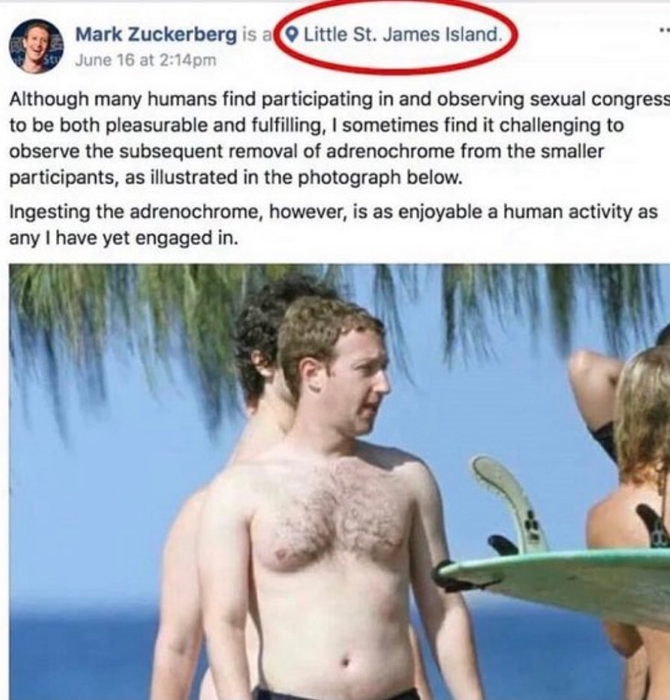Click the first paragraph of post text
The image size is (670, 700).
point(339,138)
